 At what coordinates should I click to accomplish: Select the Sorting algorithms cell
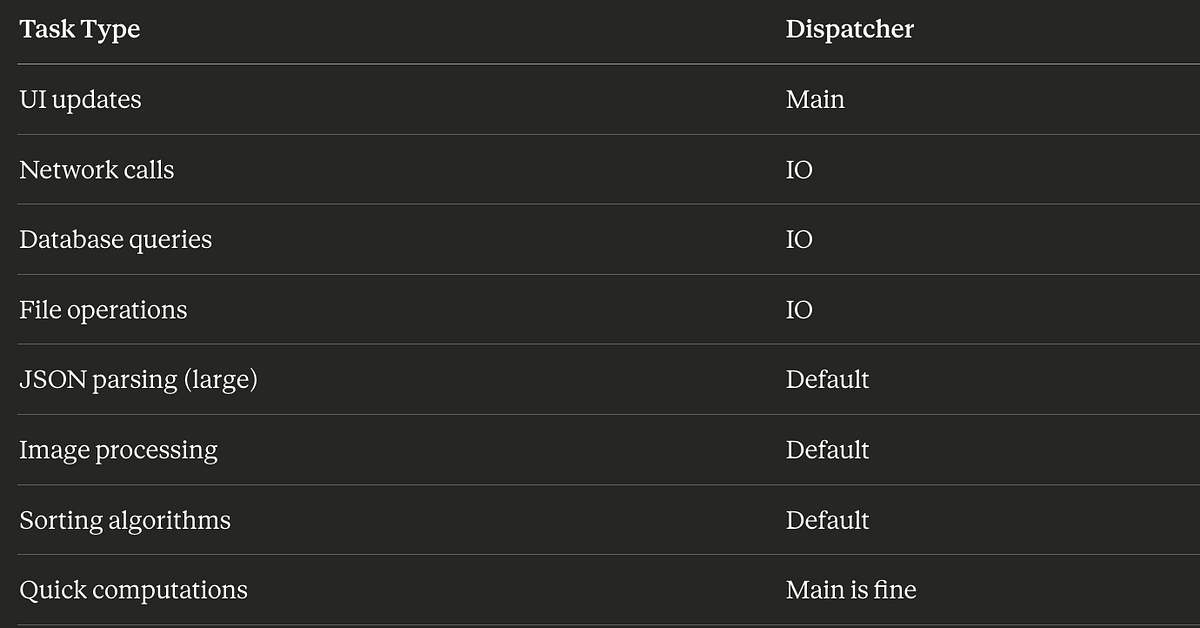coord(125,520)
